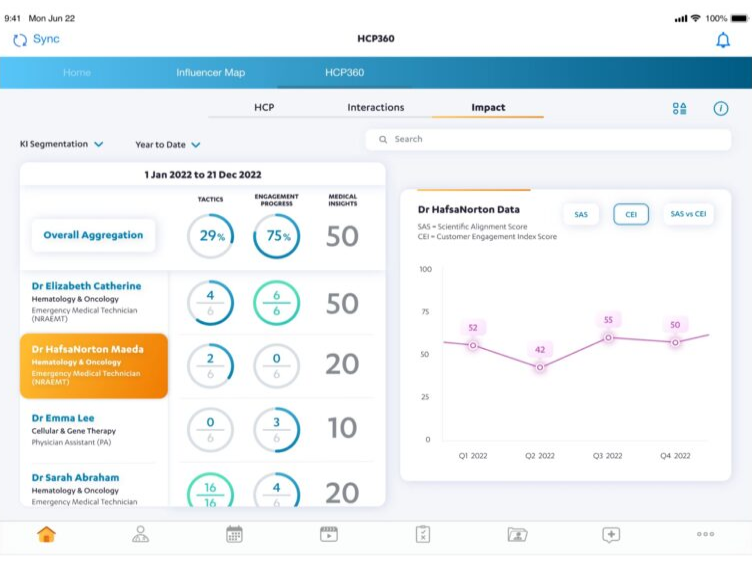Tap the Sync refresh icon
The width and height of the screenshot is (752, 564).
pos(20,40)
